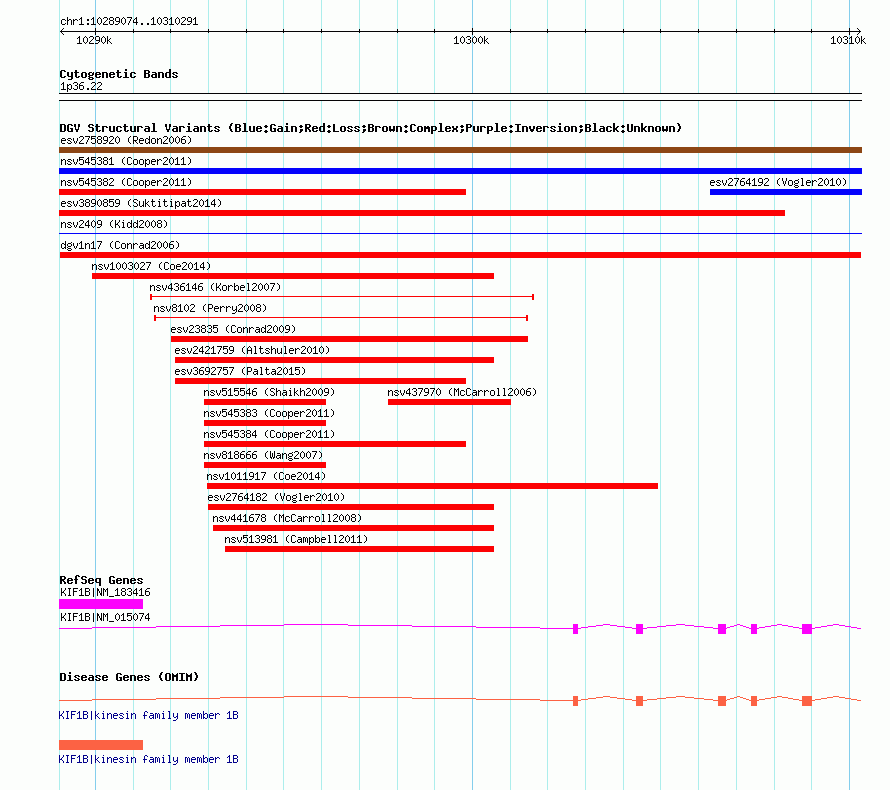This screenshot has height=790, width=890.
Task: Click the nsv513981 (Campbell2011) label
Action: click(x=296, y=539)
